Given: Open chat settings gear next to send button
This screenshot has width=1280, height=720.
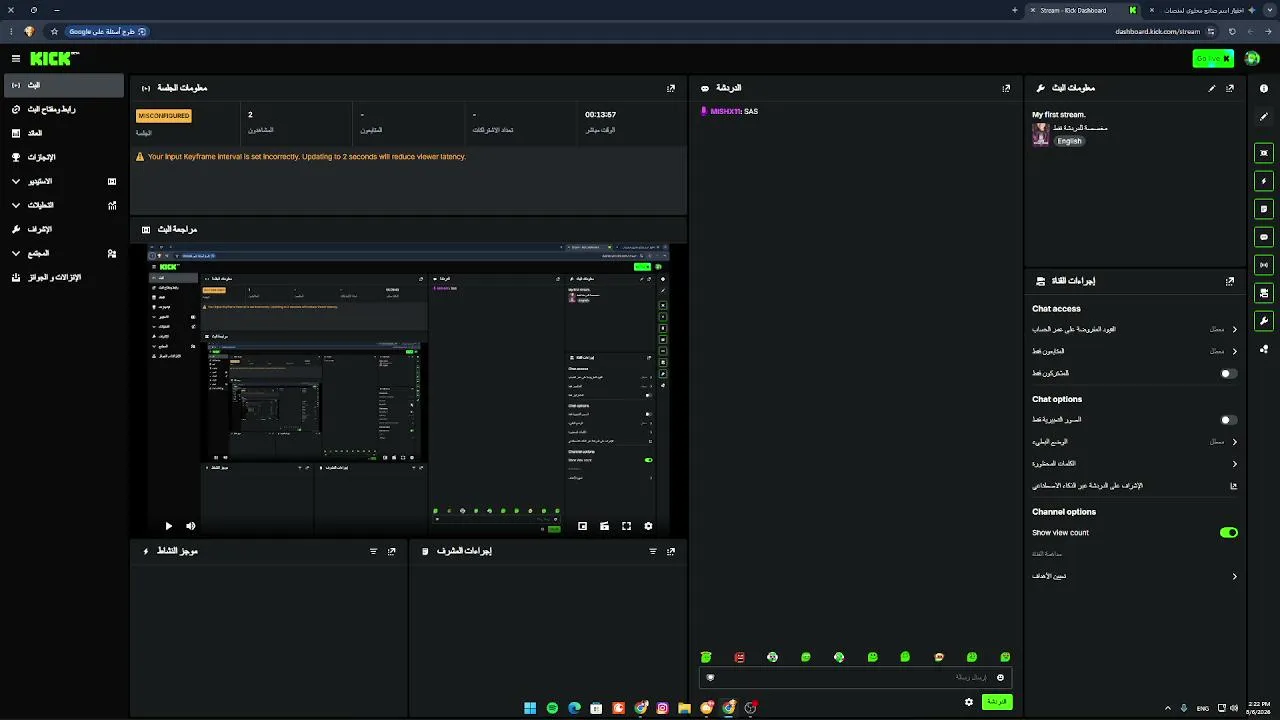Looking at the screenshot, I should pyautogui.click(x=969, y=702).
